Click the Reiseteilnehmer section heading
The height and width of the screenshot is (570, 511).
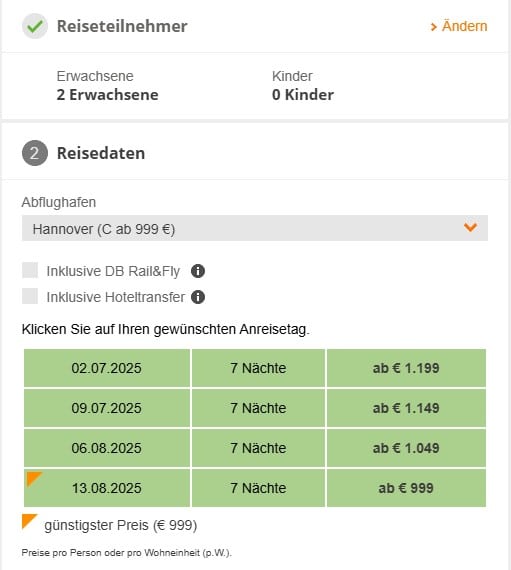click(x=122, y=26)
